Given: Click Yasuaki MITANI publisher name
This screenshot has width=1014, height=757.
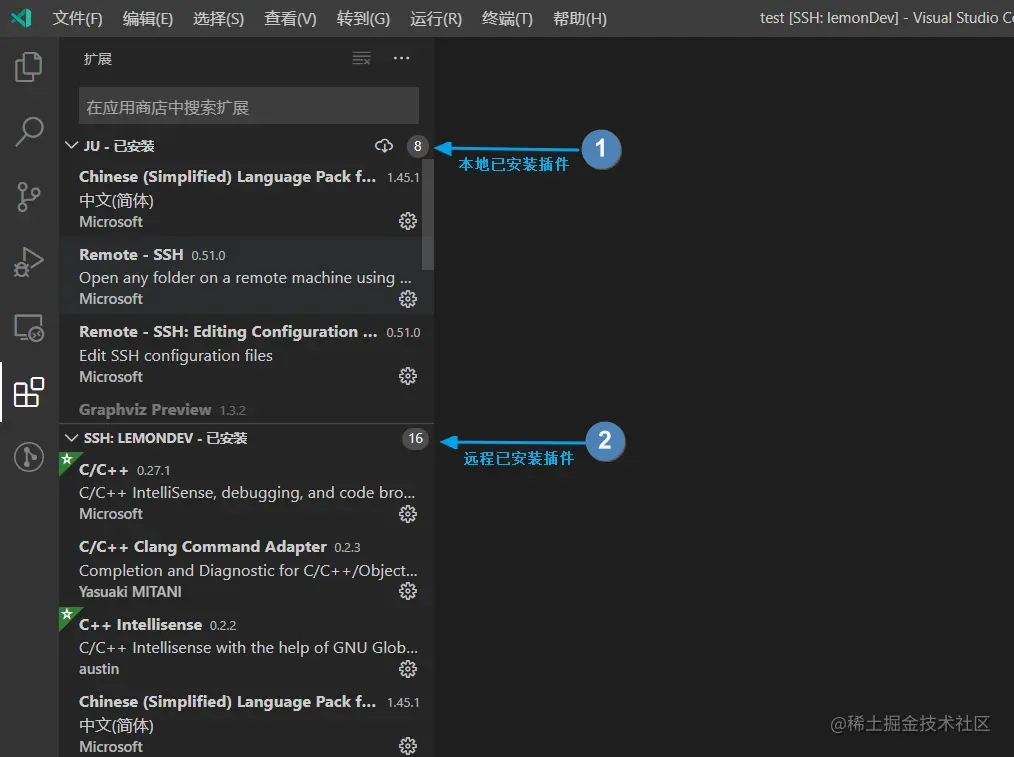Looking at the screenshot, I should (x=130, y=592).
